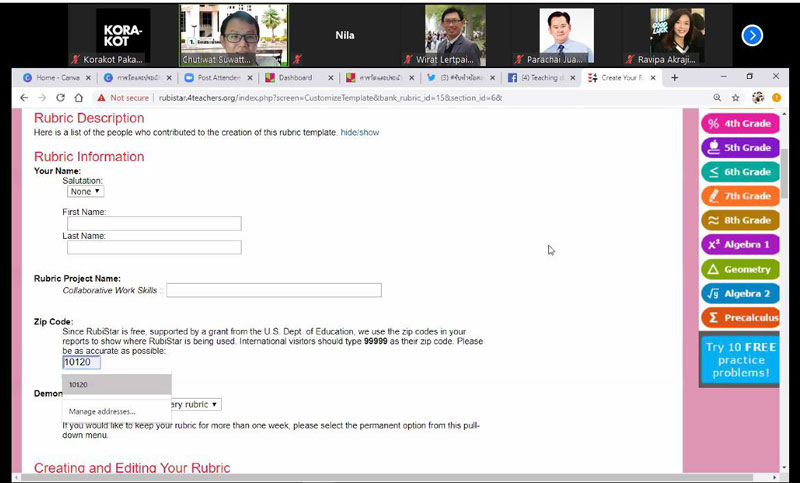Click the First Name text field
The height and width of the screenshot is (483, 800).
[x=153, y=224]
